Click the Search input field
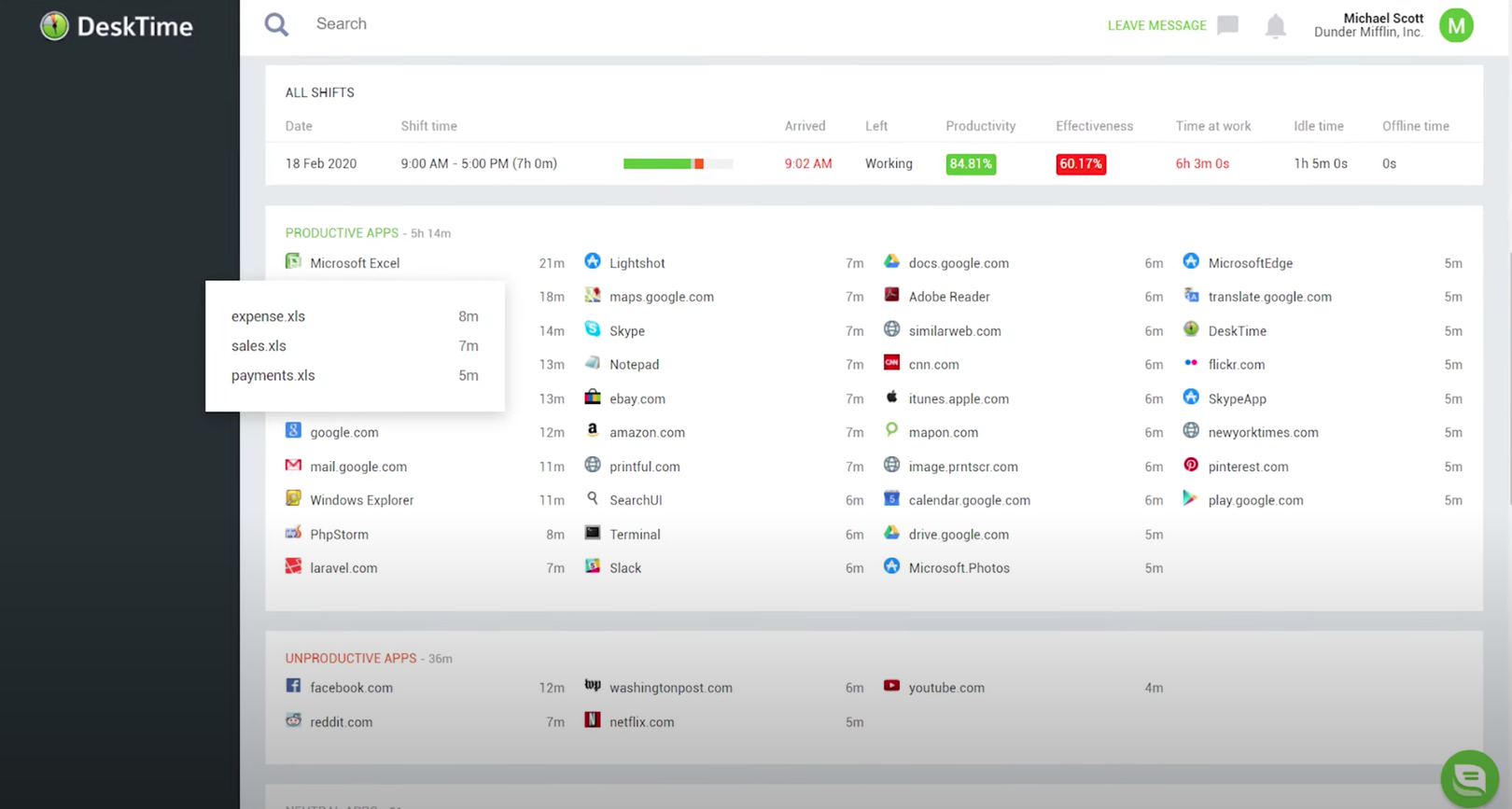This screenshot has height=809, width=1512. pyautogui.click(x=653, y=24)
